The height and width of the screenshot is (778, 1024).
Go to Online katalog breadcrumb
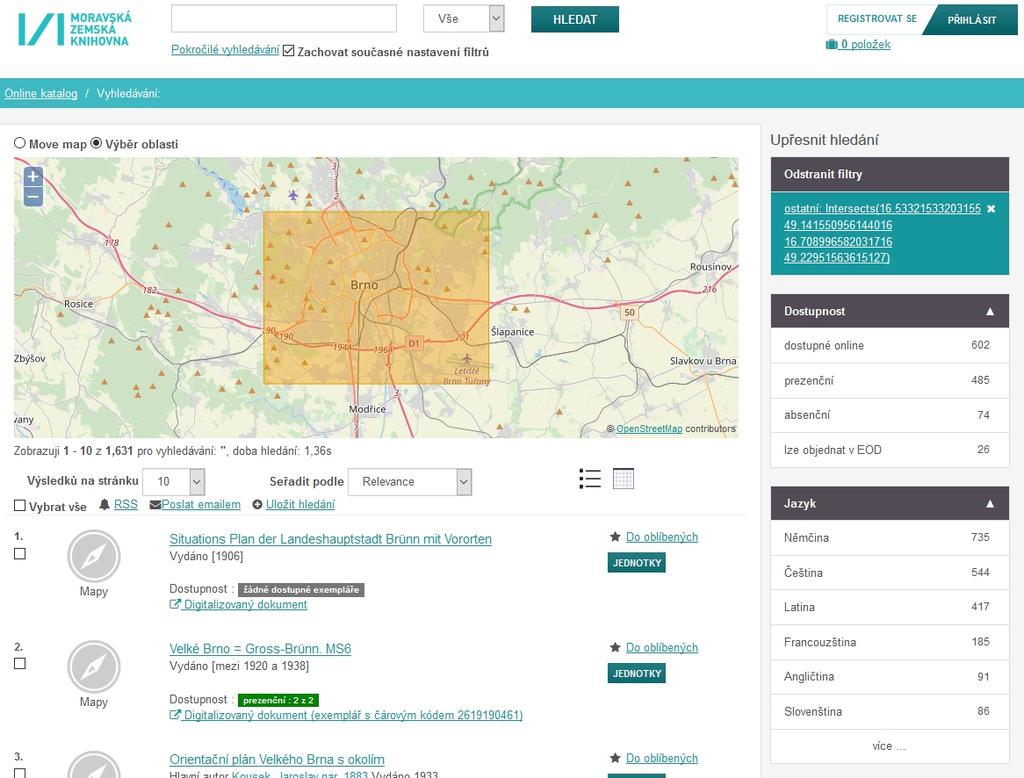pyautogui.click(x=40, y=93)
